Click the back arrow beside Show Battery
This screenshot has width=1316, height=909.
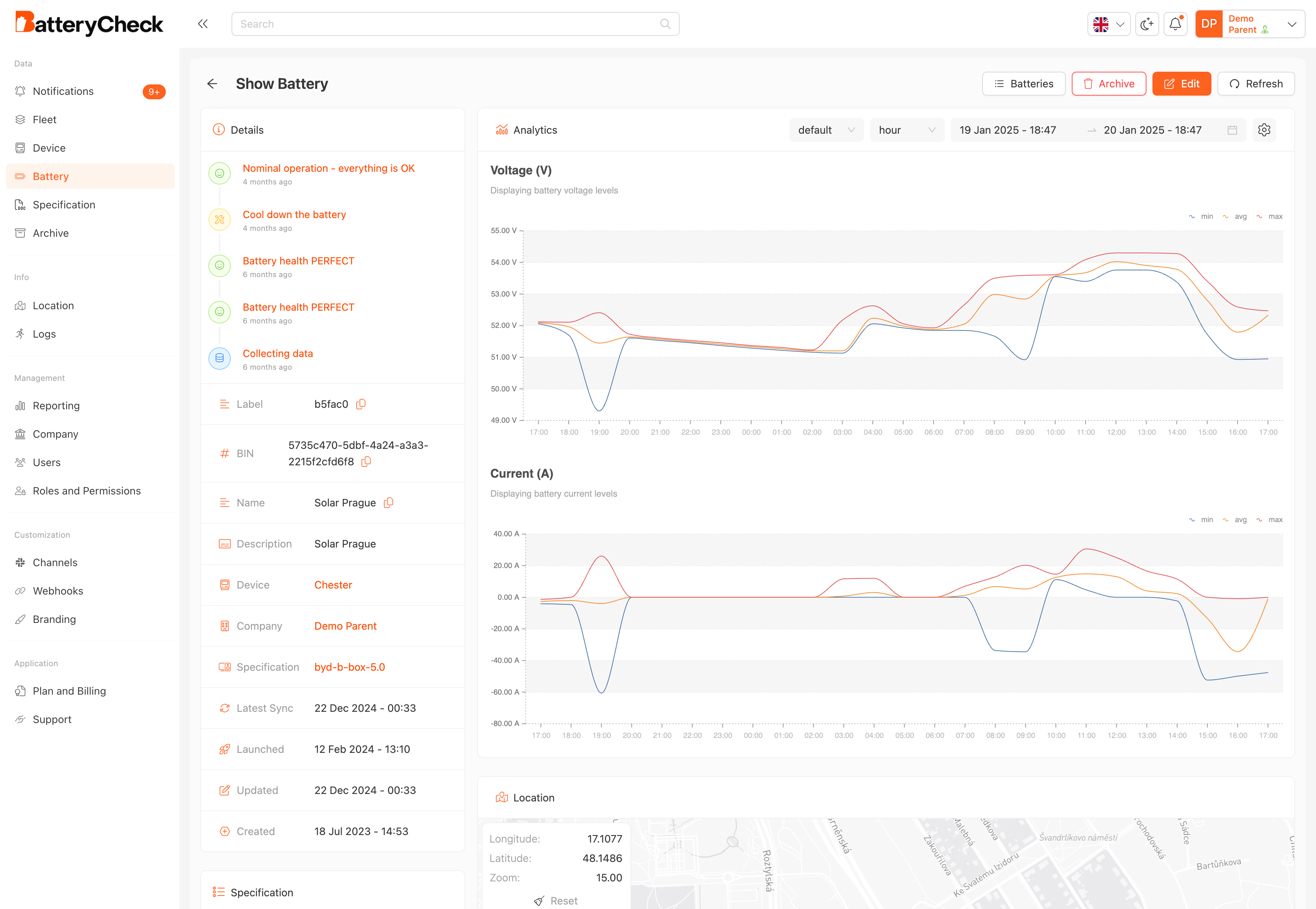coord(212,84)
